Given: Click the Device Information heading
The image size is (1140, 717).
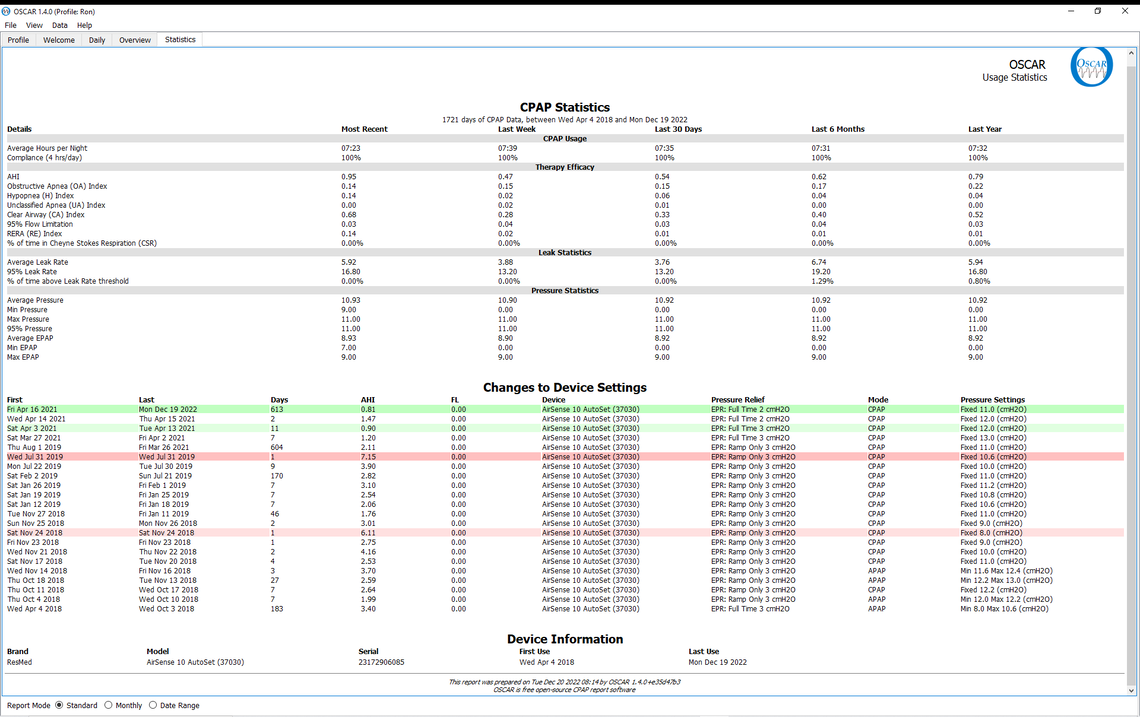Looking at the screenshot, I should 565,639.
